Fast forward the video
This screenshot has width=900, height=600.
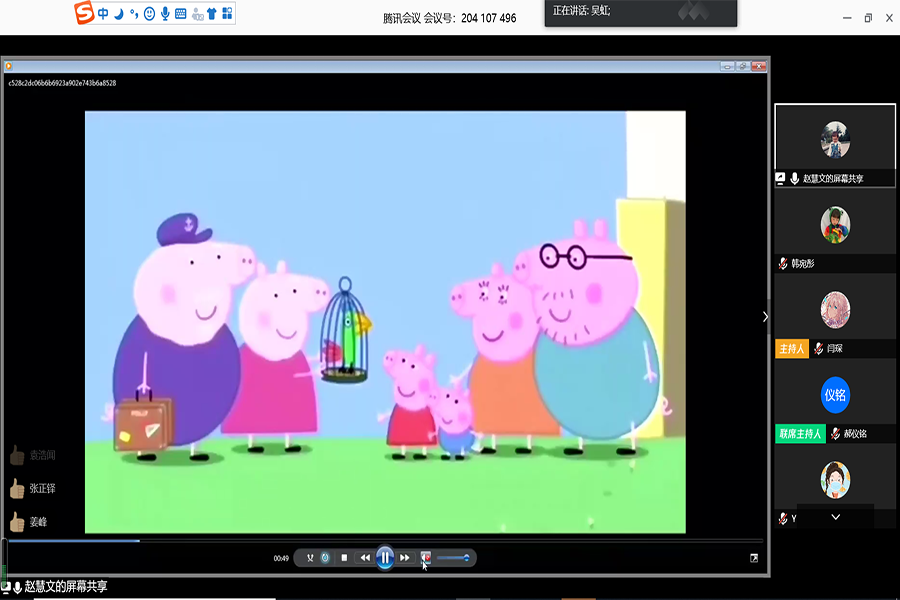(x=405, y=558)
